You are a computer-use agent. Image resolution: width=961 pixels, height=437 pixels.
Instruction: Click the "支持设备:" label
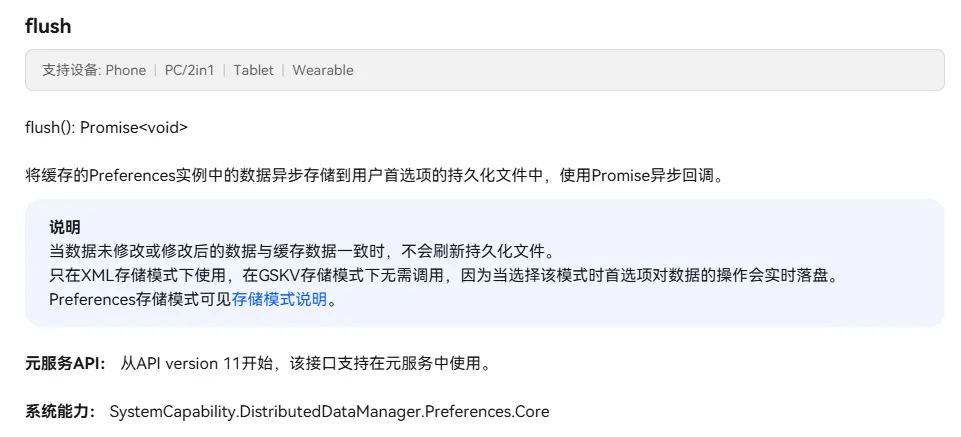[x=71, y=70]
